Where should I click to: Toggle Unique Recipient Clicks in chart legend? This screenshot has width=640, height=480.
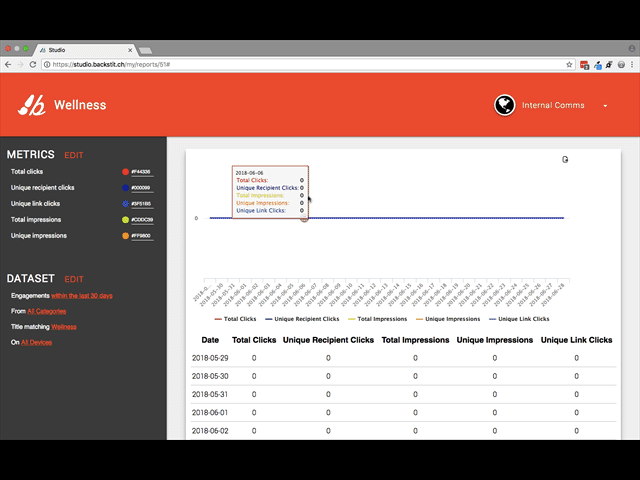[302, 319]
